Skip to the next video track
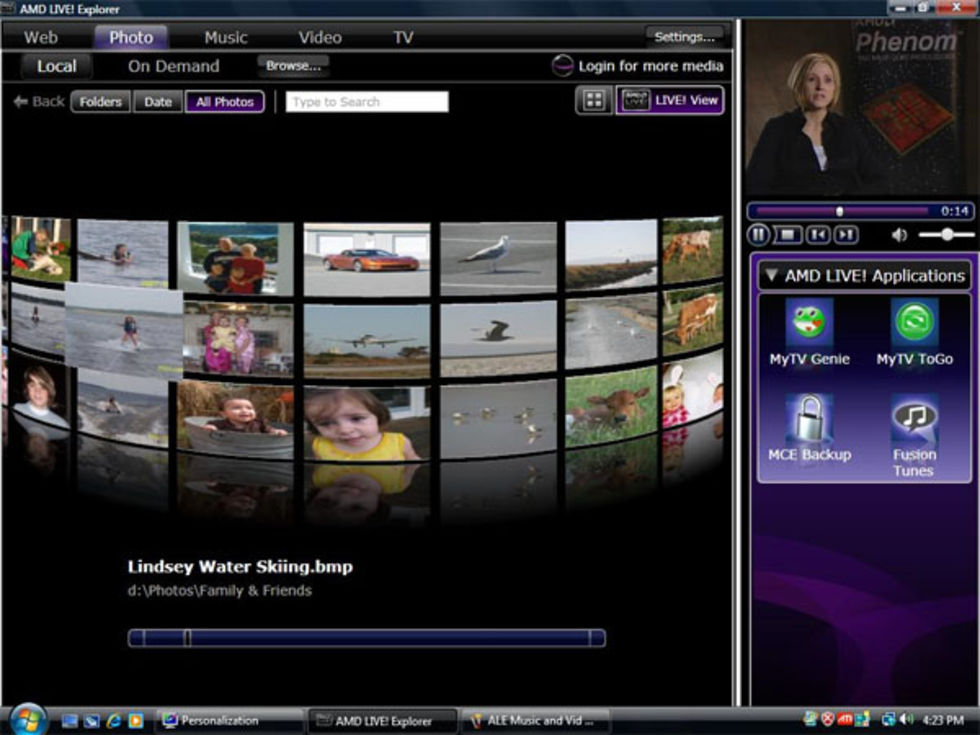 846,235
